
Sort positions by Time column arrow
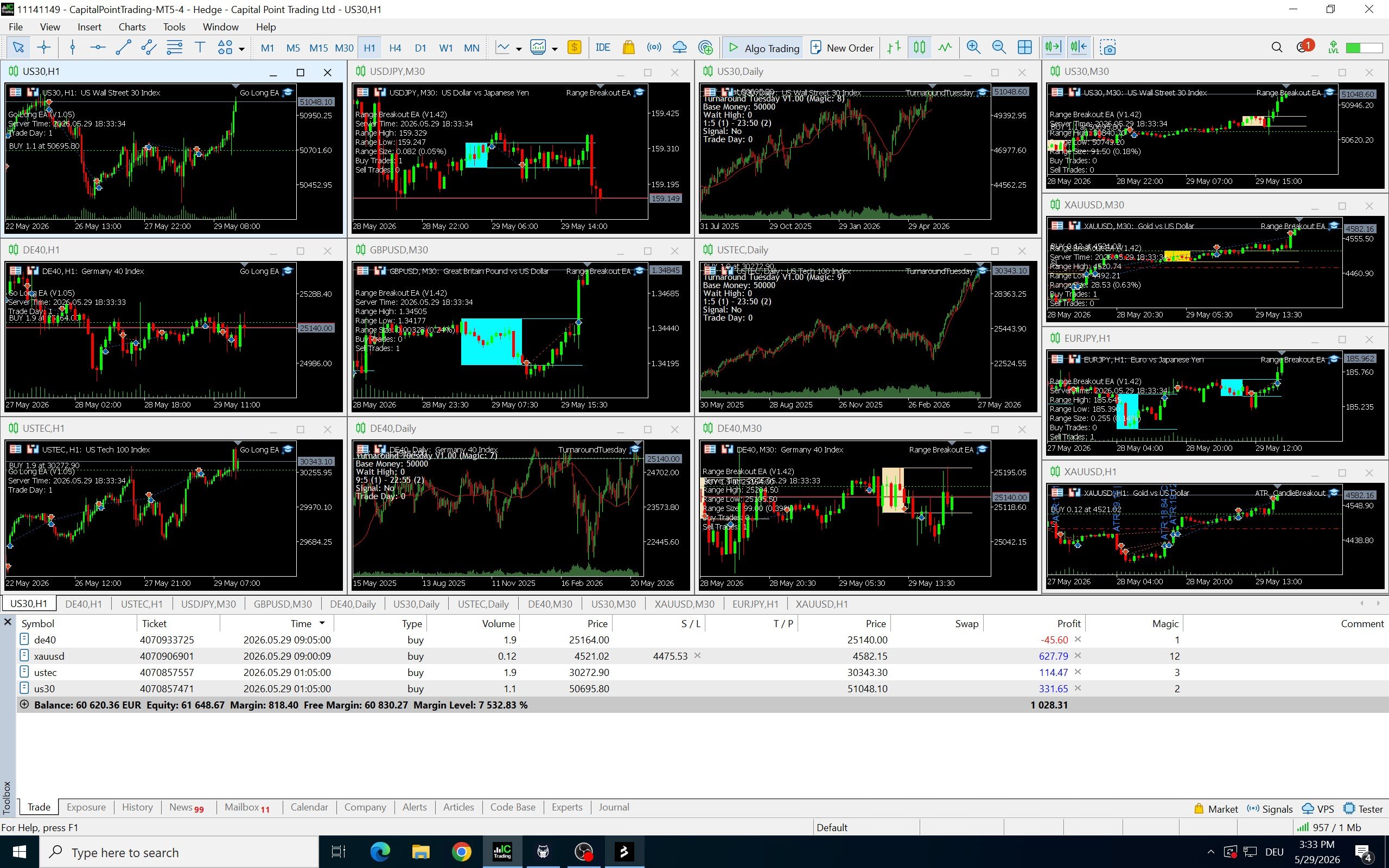[322, 623]
